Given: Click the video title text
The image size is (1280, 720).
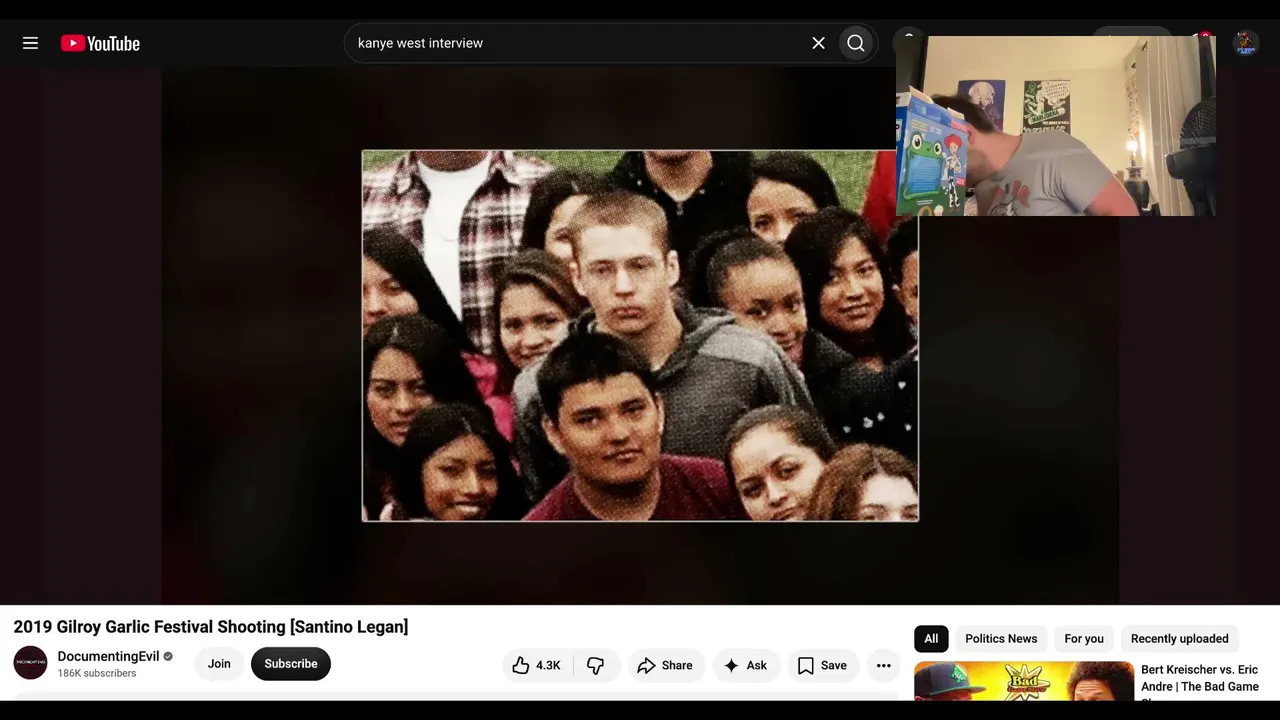Looking at the screenshot, I should pos(211,627).
